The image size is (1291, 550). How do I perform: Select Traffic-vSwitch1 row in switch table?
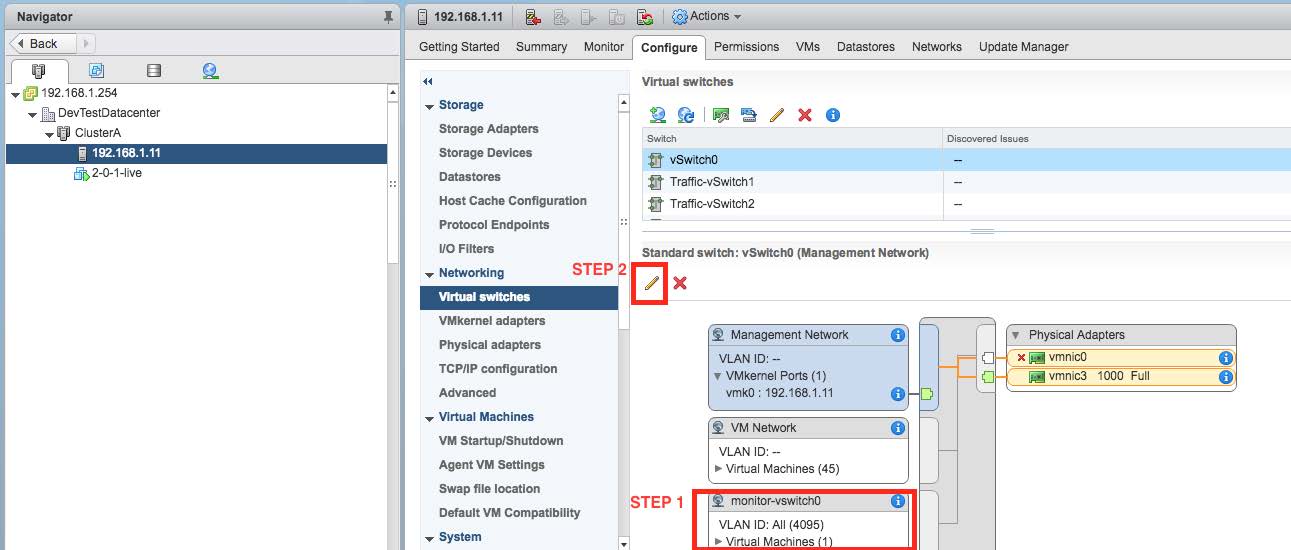pyautogui.click(x=711, y=182)
